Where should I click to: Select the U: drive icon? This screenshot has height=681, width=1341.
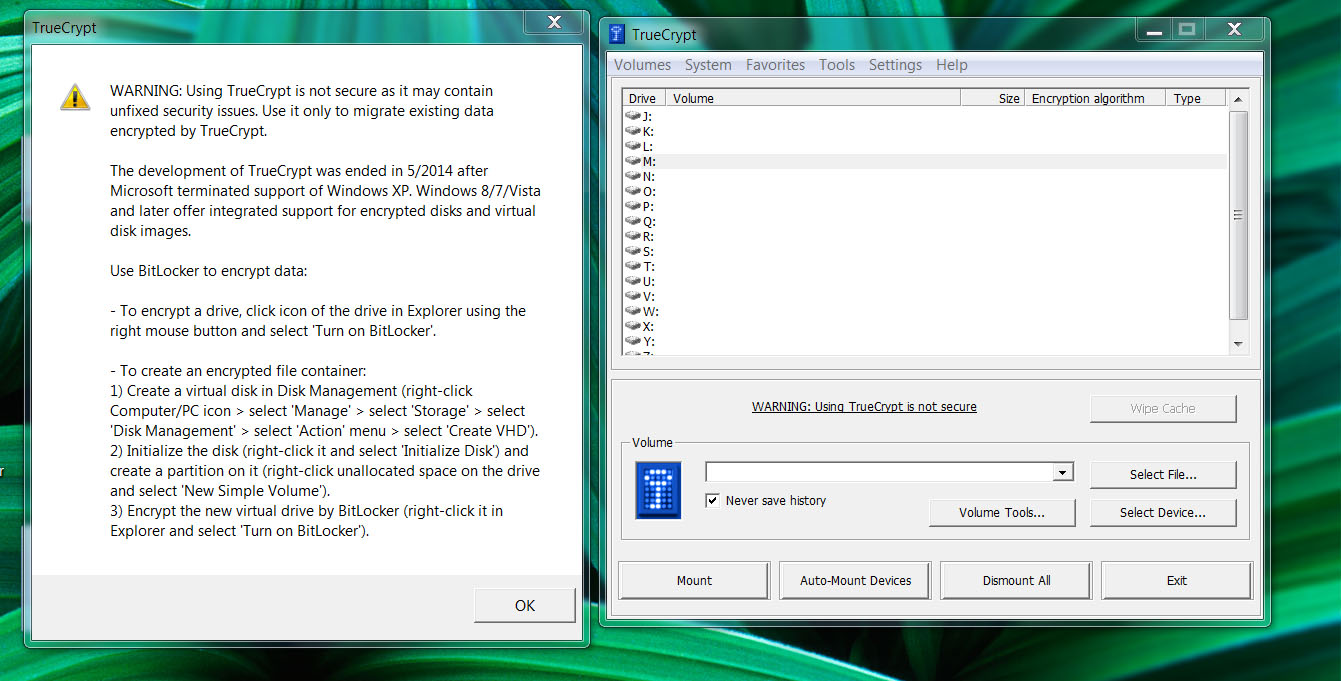coord(633,281)
